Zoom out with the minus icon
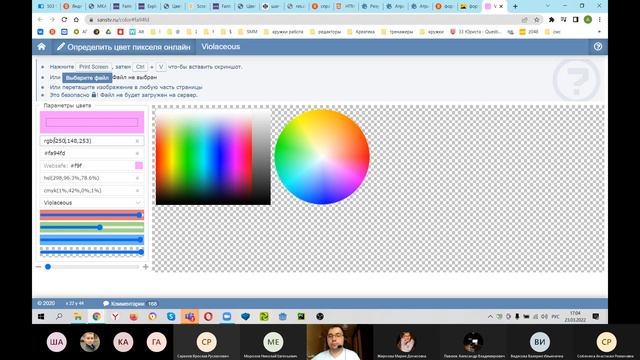640x360 pixels. tap(38, 267)
